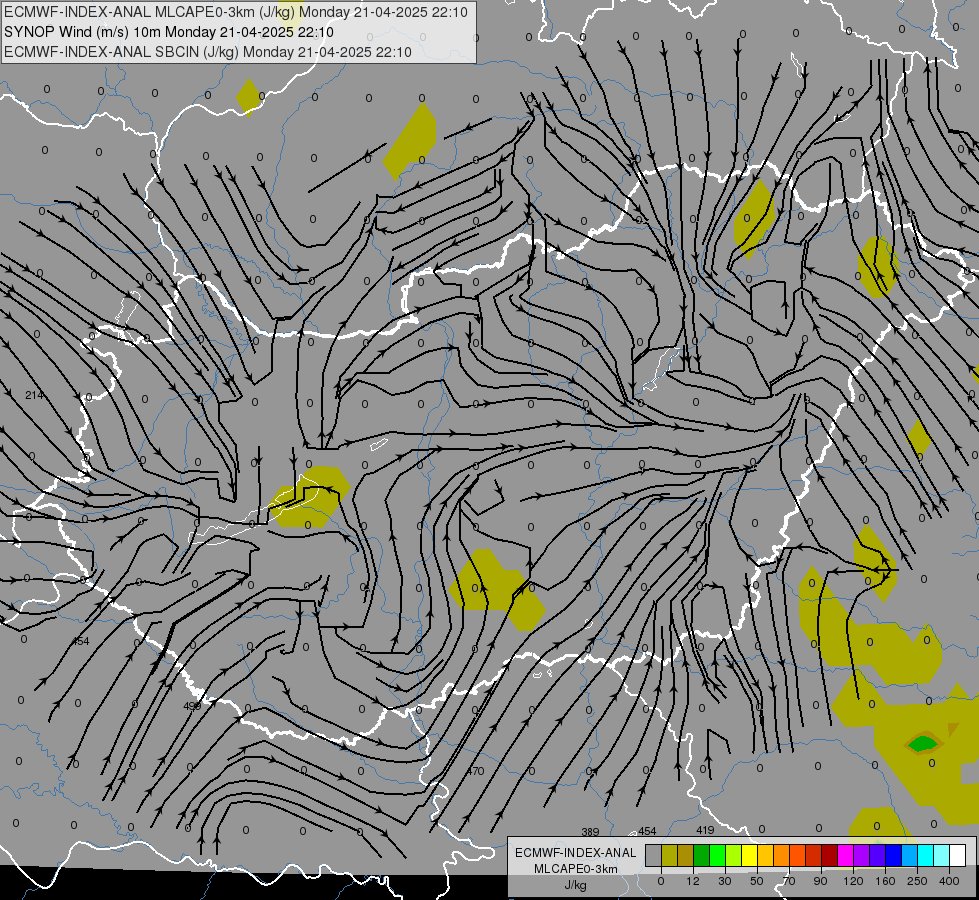Click the map station value '214'
This screenshot has width=979, height=900.
click(x=34, y=395)
